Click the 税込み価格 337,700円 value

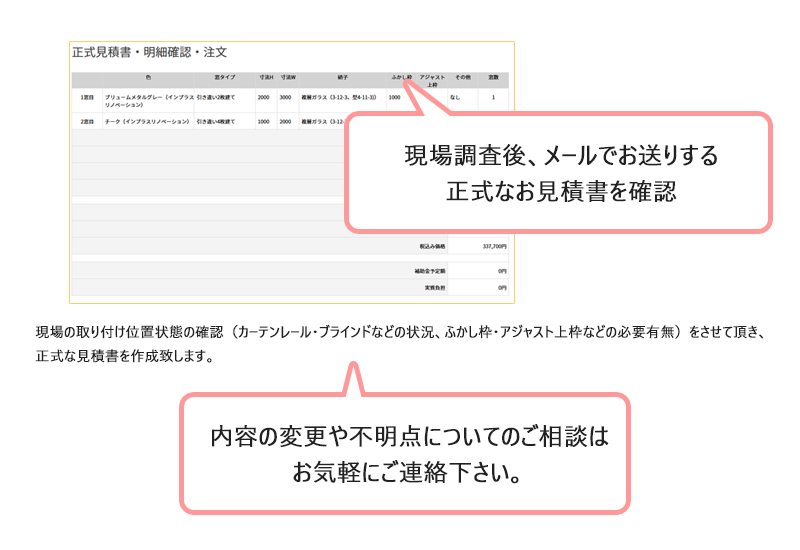tap(494, 245)
